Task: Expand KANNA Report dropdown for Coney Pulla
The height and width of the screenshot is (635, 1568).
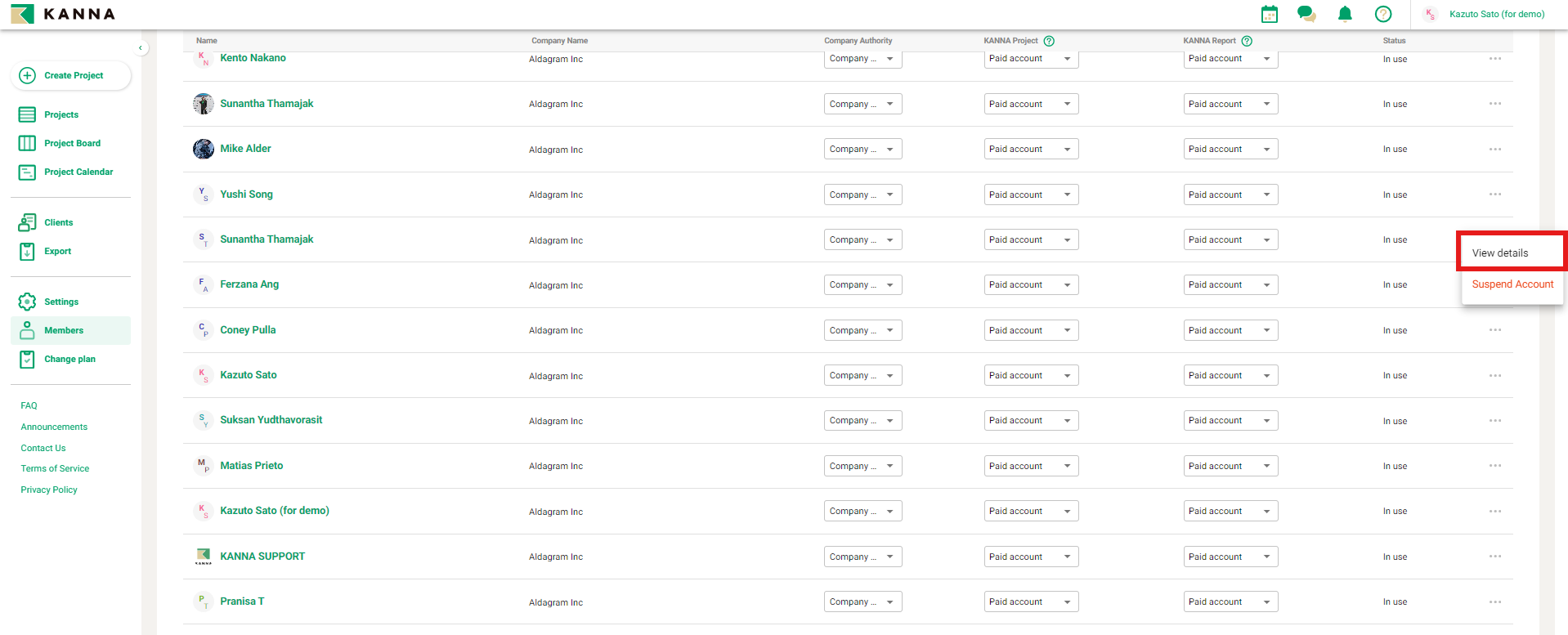Action: (1230, 330)
